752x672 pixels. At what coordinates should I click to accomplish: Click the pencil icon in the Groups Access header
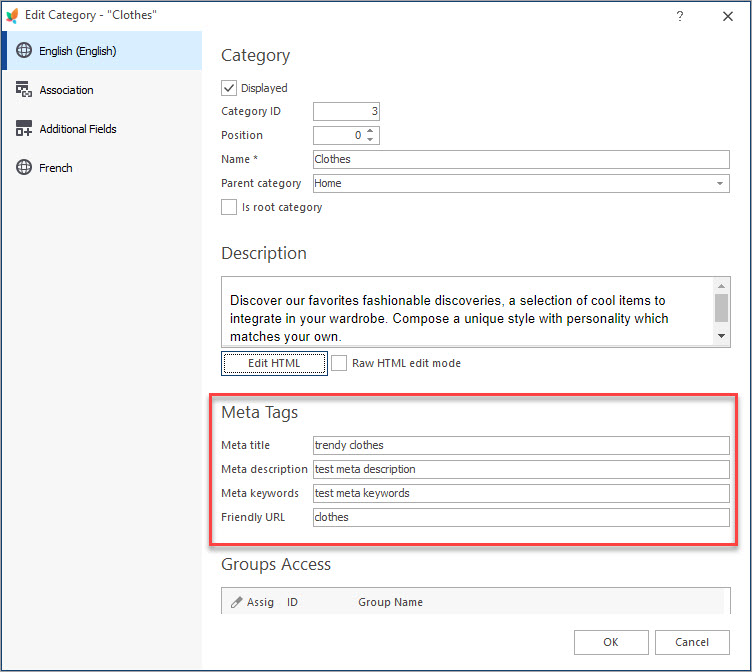point(236,602)
